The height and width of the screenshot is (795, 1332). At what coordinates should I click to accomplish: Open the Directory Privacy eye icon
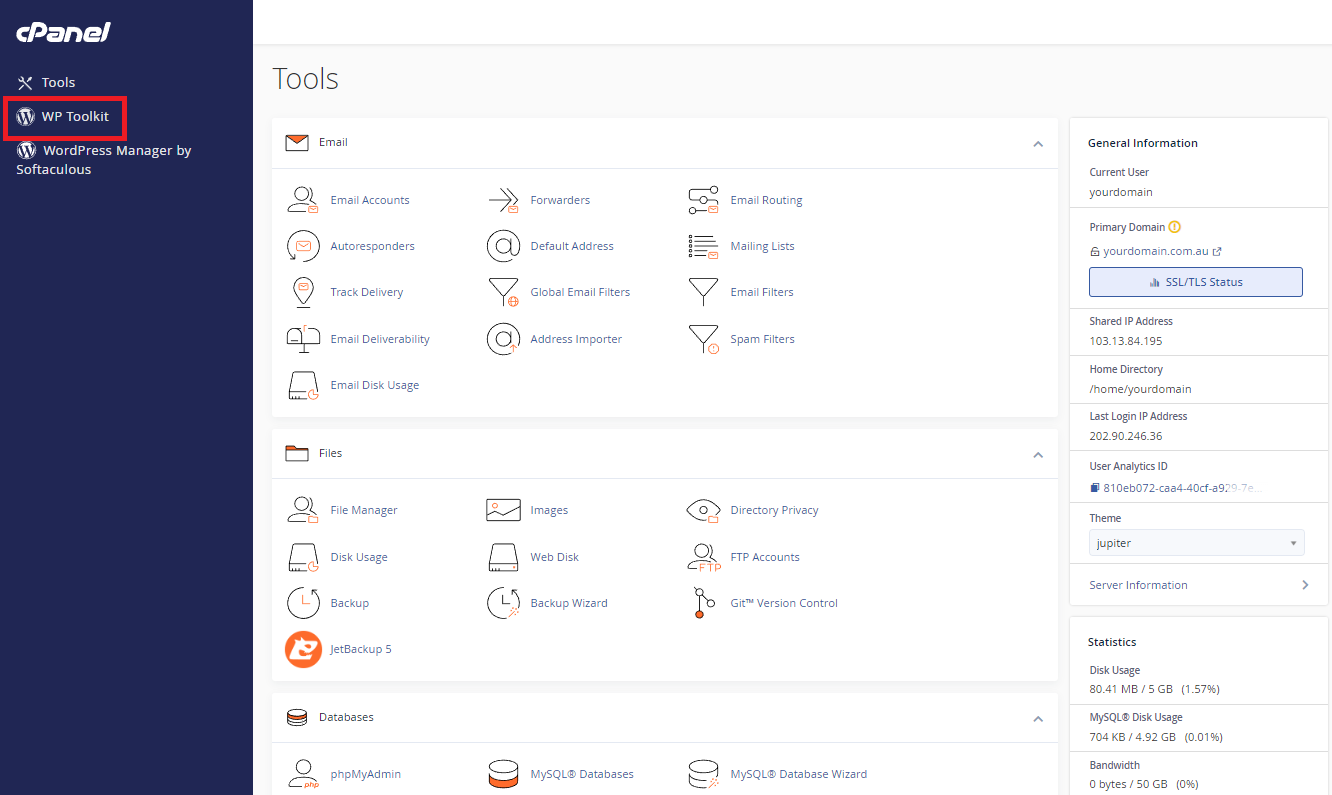tap(703, 510)
